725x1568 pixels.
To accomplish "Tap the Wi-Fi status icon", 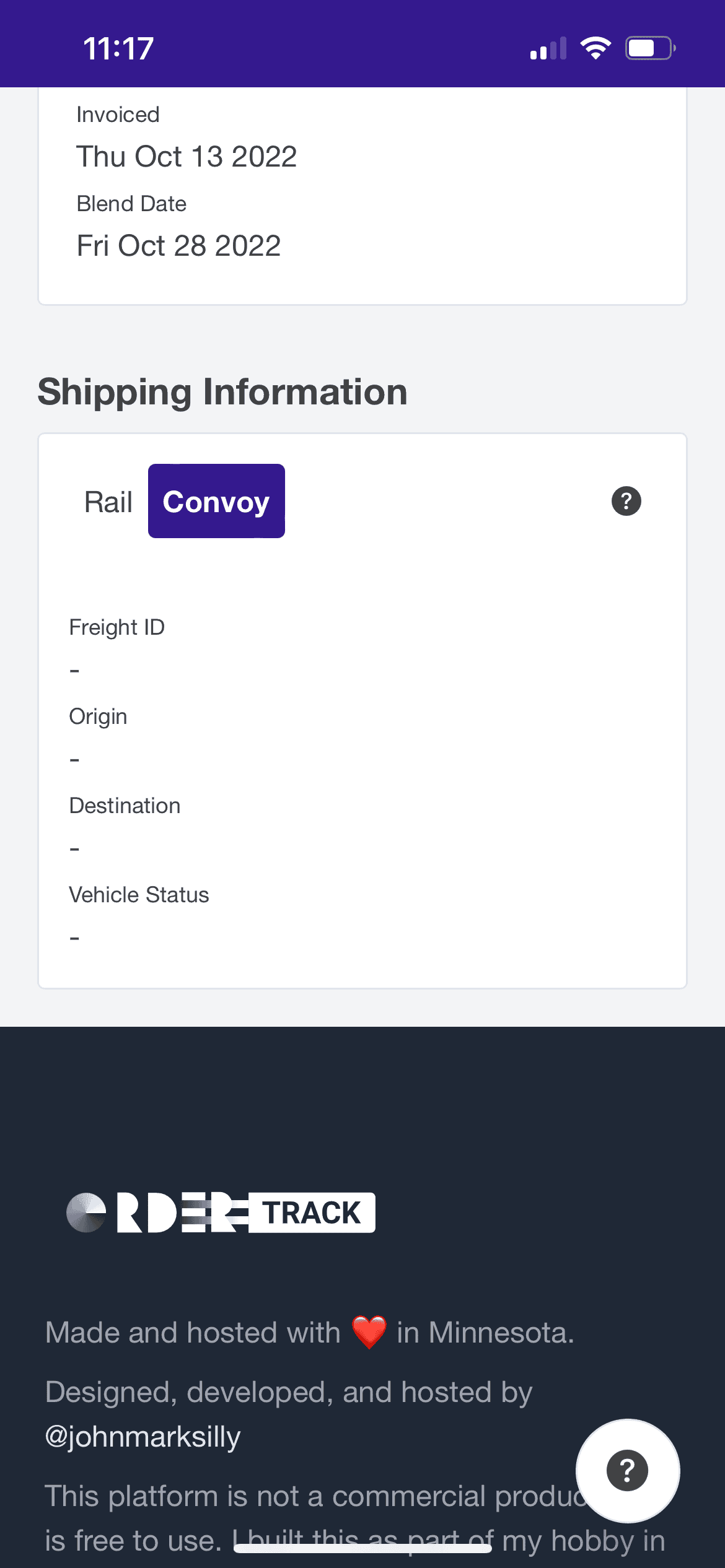I will 595,48.
